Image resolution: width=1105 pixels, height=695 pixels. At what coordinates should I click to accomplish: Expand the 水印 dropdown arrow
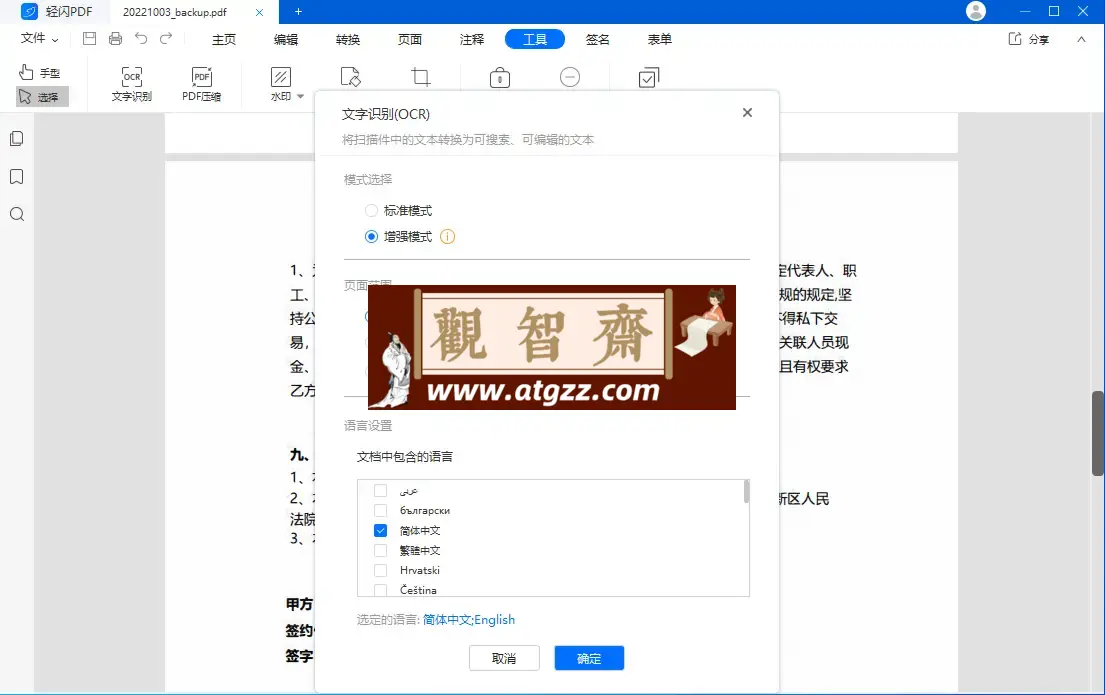click(x=300, y=97)
